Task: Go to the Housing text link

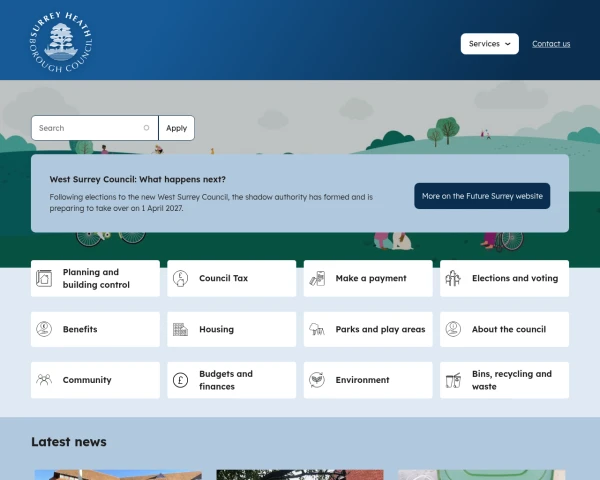Action: (x=216, y=329)
